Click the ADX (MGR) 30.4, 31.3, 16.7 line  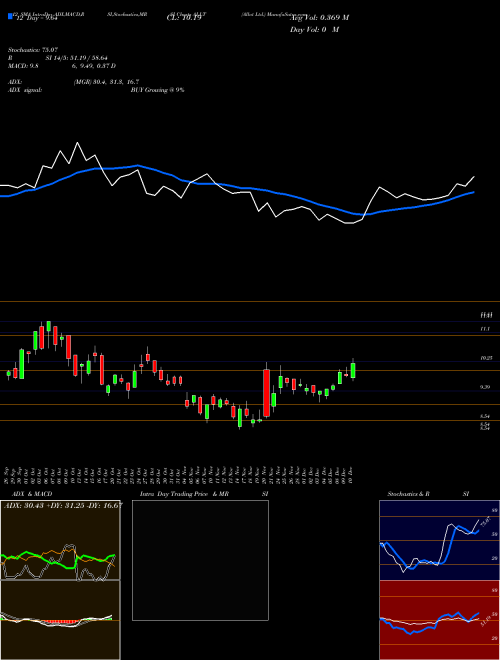[x=73, y=82]
